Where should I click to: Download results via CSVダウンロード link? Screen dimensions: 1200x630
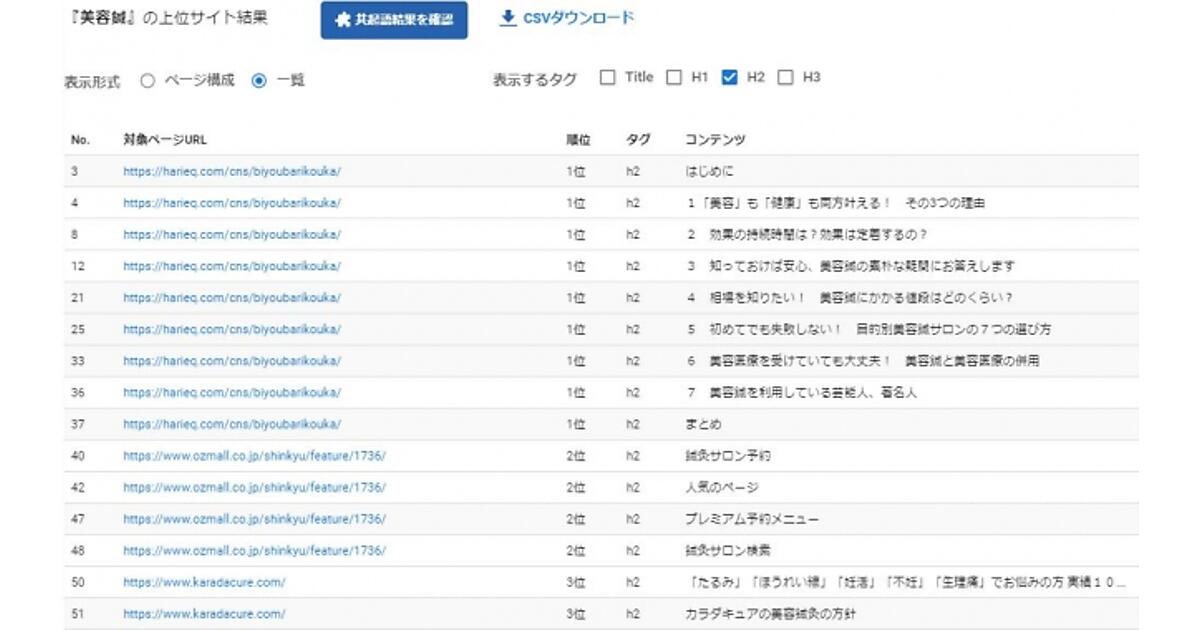pos(566,18)
